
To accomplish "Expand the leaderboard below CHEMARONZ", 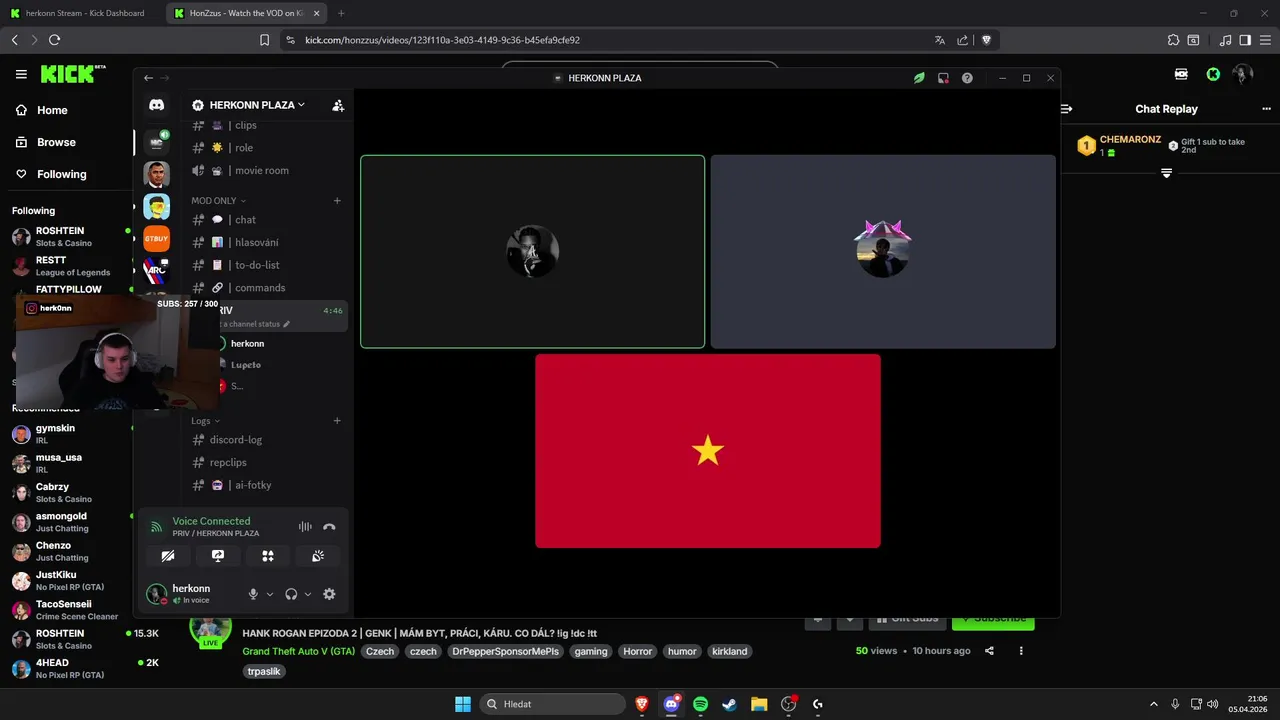I will (1166, 174).
